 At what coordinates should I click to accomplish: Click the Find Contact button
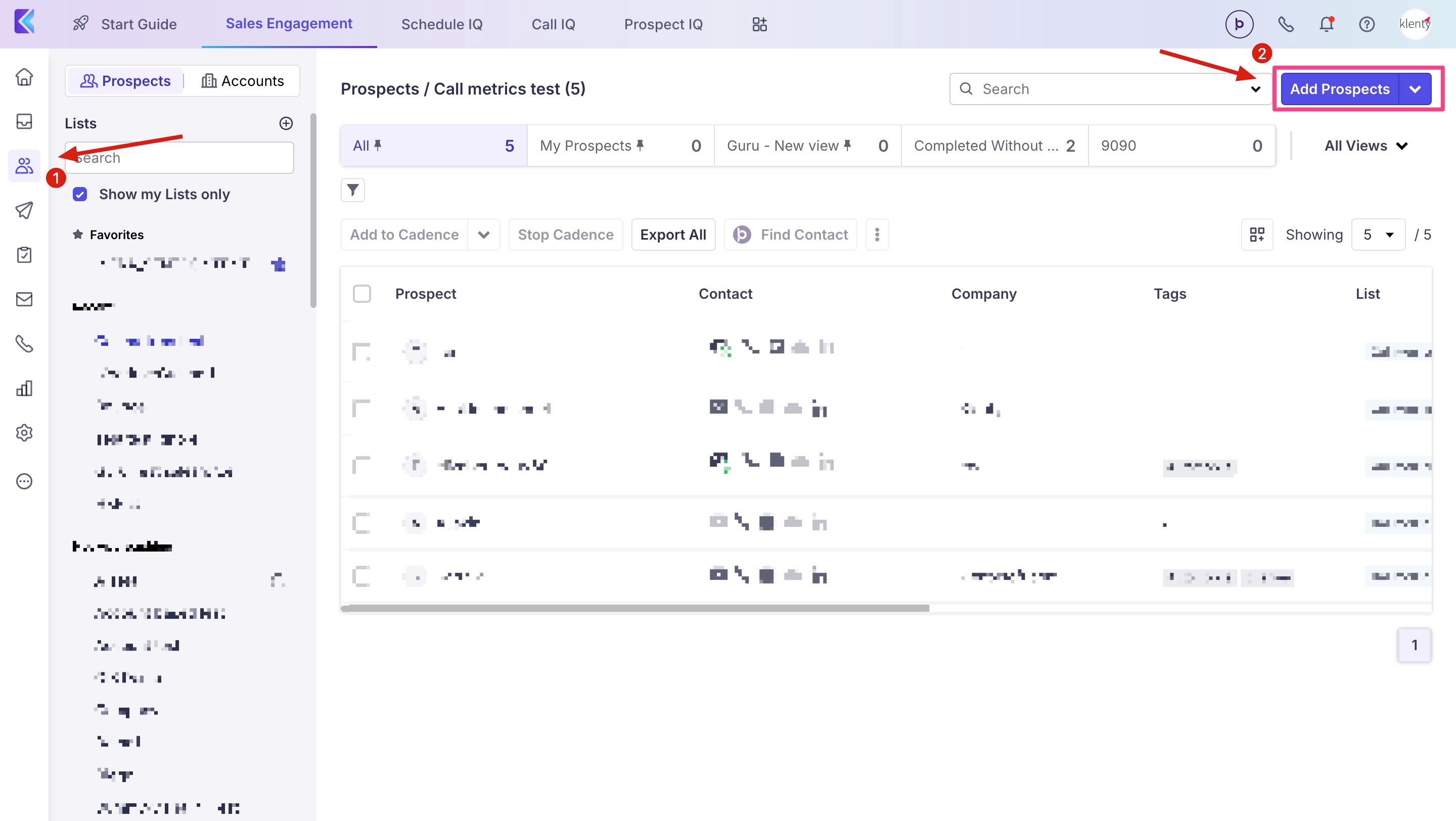[790, 235]
